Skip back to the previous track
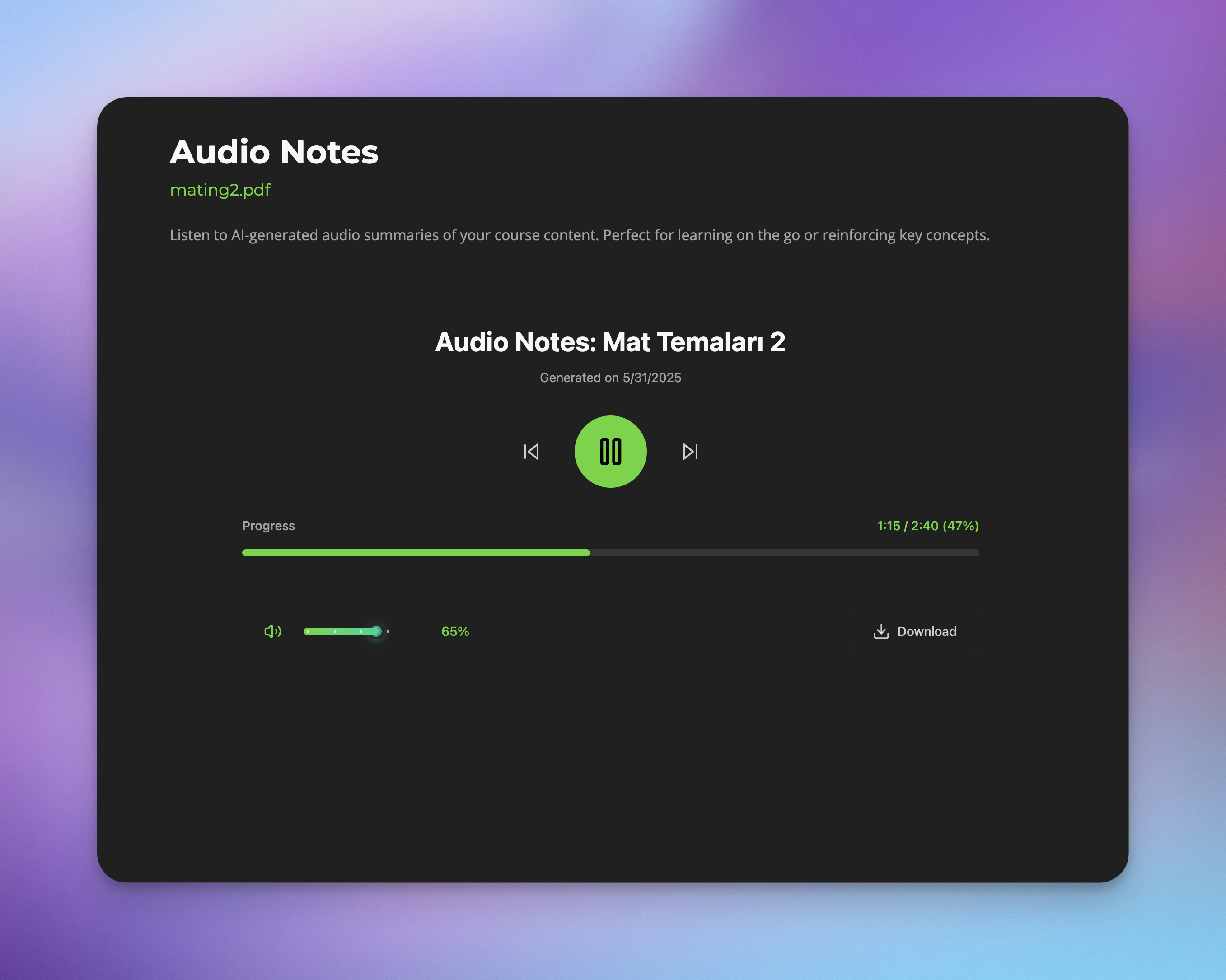Screen dimensions: 1226x980 pos(531,451)
